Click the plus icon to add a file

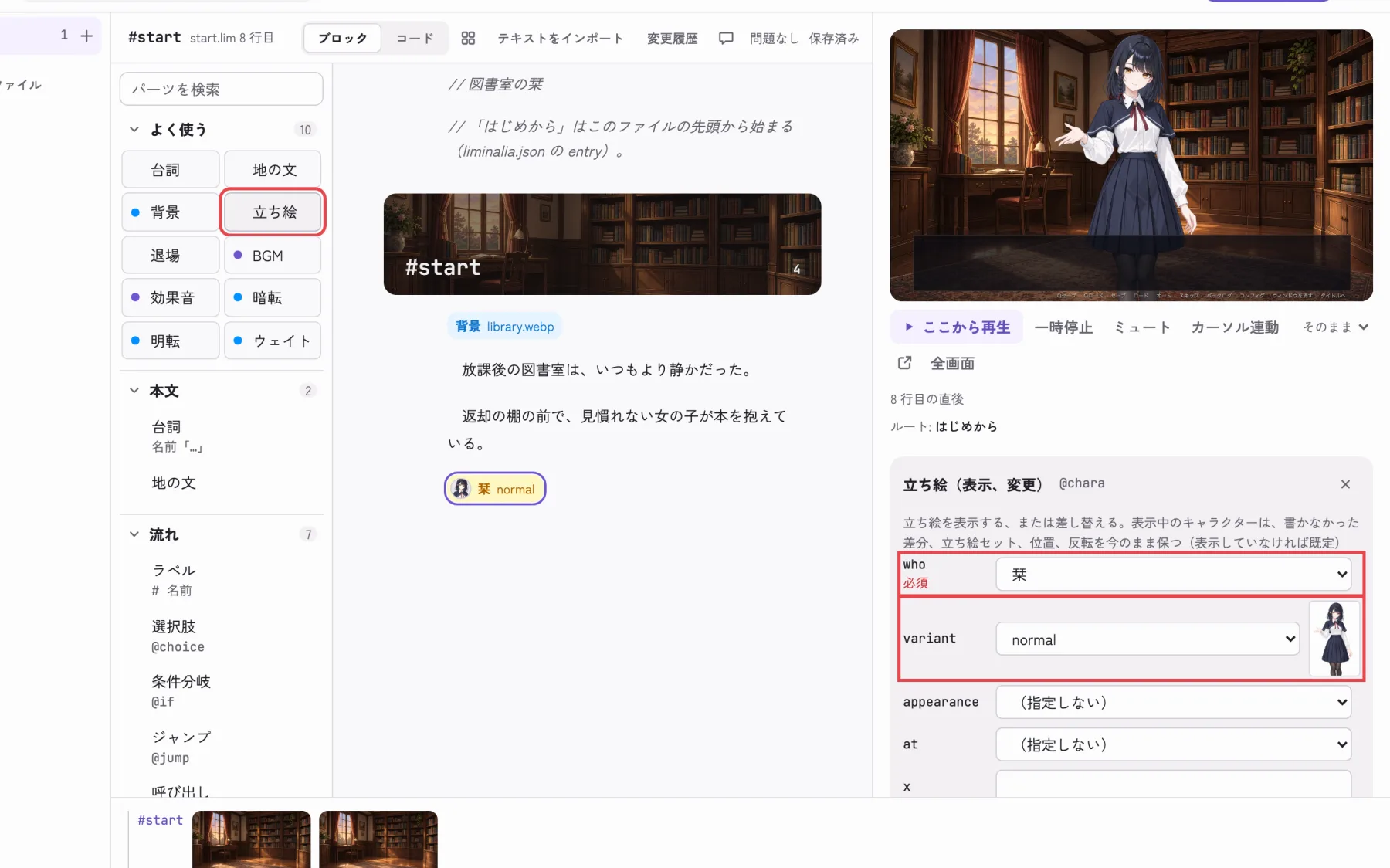[86, 36]
